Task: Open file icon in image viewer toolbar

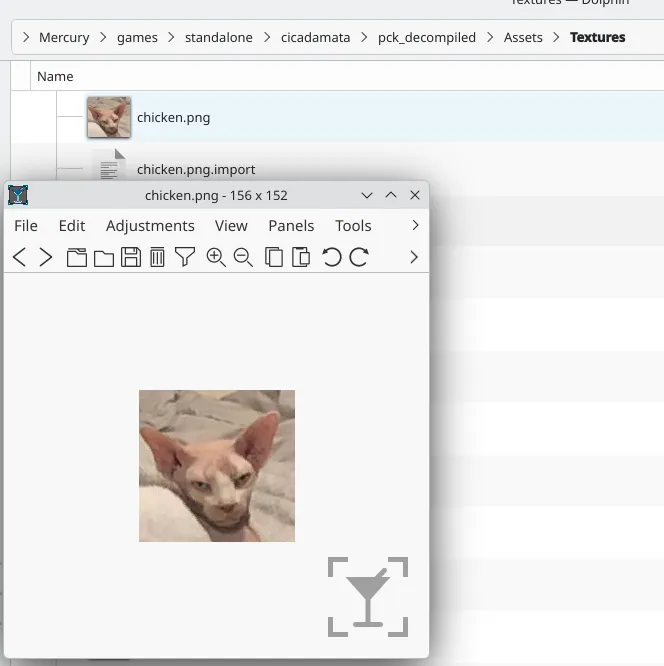Action: pyautogui.click(x=77, y=257)
